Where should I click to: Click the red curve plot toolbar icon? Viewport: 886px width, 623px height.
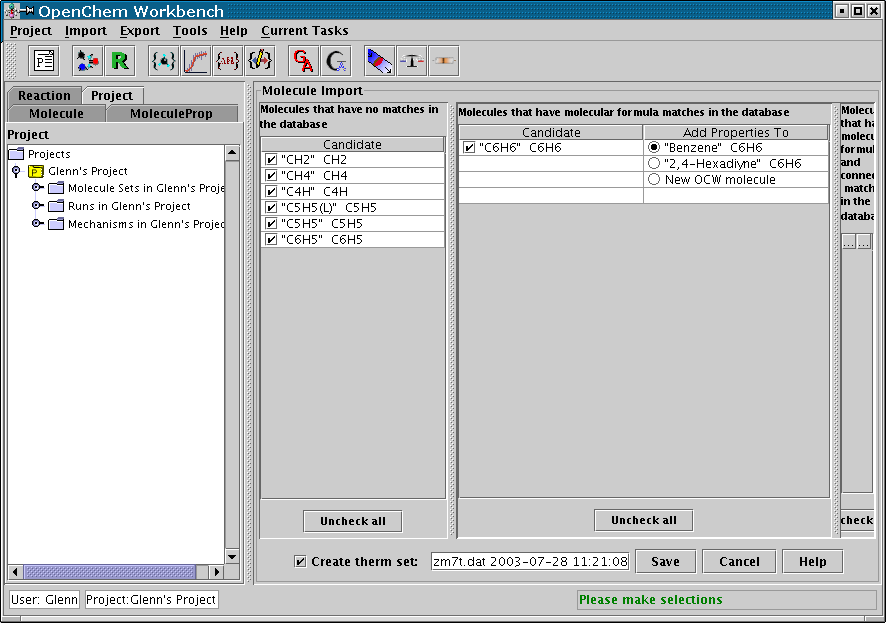[196, 60]
